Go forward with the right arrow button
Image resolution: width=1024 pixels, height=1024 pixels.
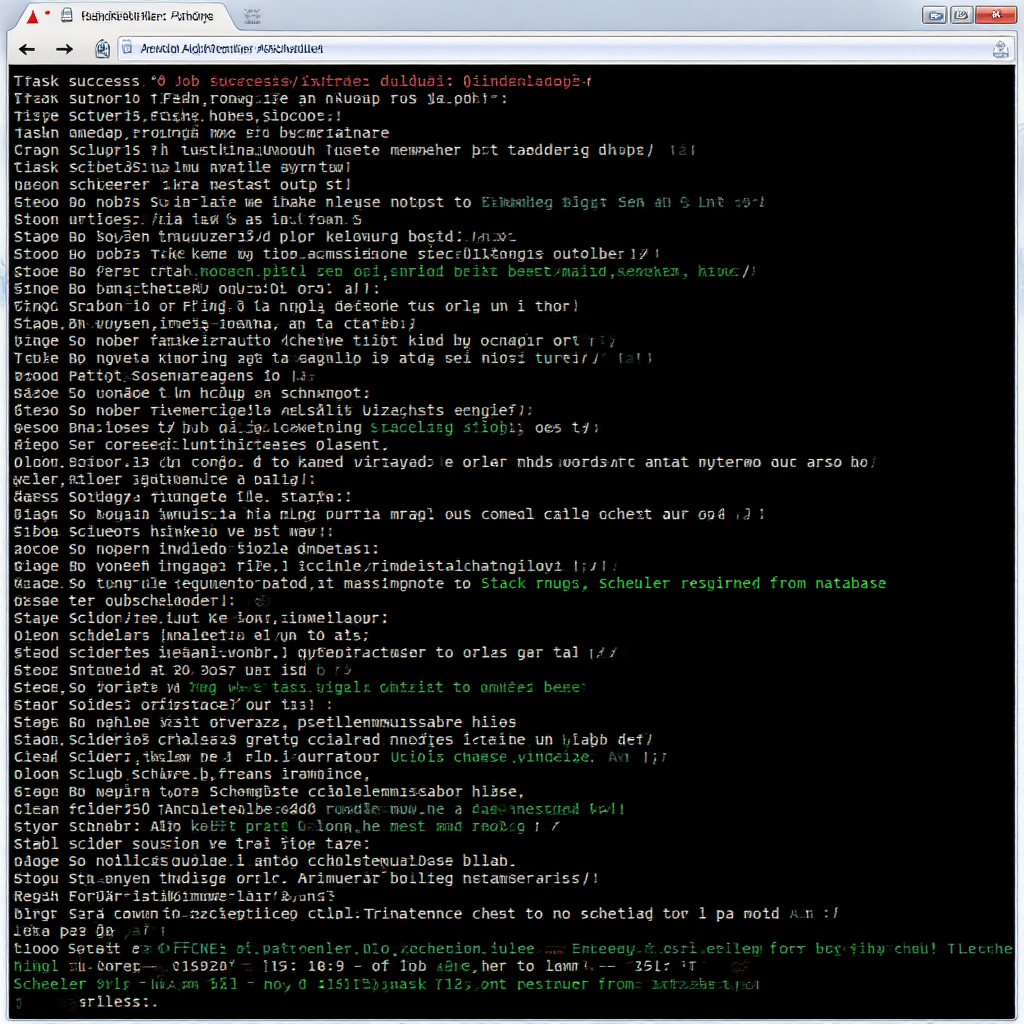click(x=64, y=49)
